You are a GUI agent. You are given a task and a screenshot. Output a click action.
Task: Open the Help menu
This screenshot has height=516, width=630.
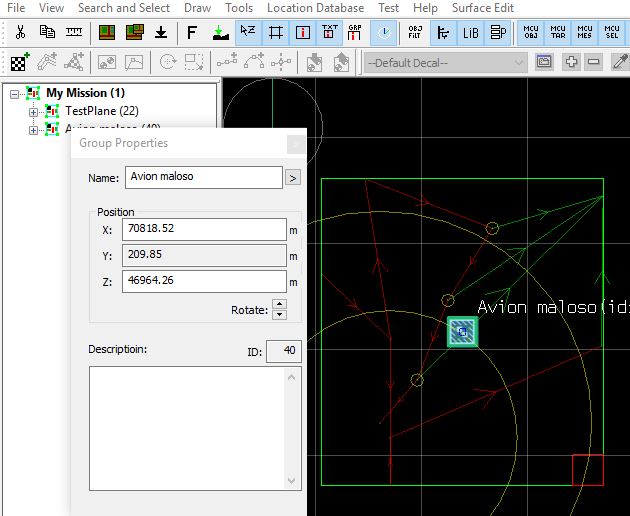click(425, 8)
